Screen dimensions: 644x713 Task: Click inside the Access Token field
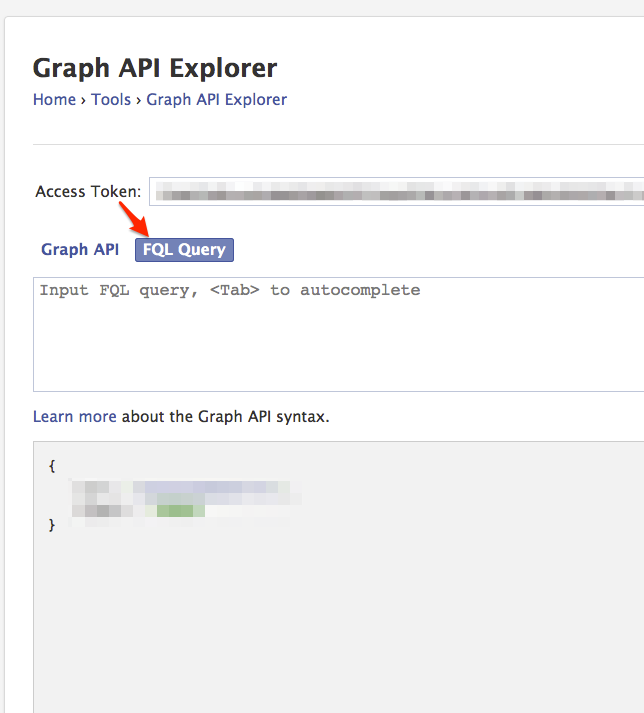click(x=397, y=191)
